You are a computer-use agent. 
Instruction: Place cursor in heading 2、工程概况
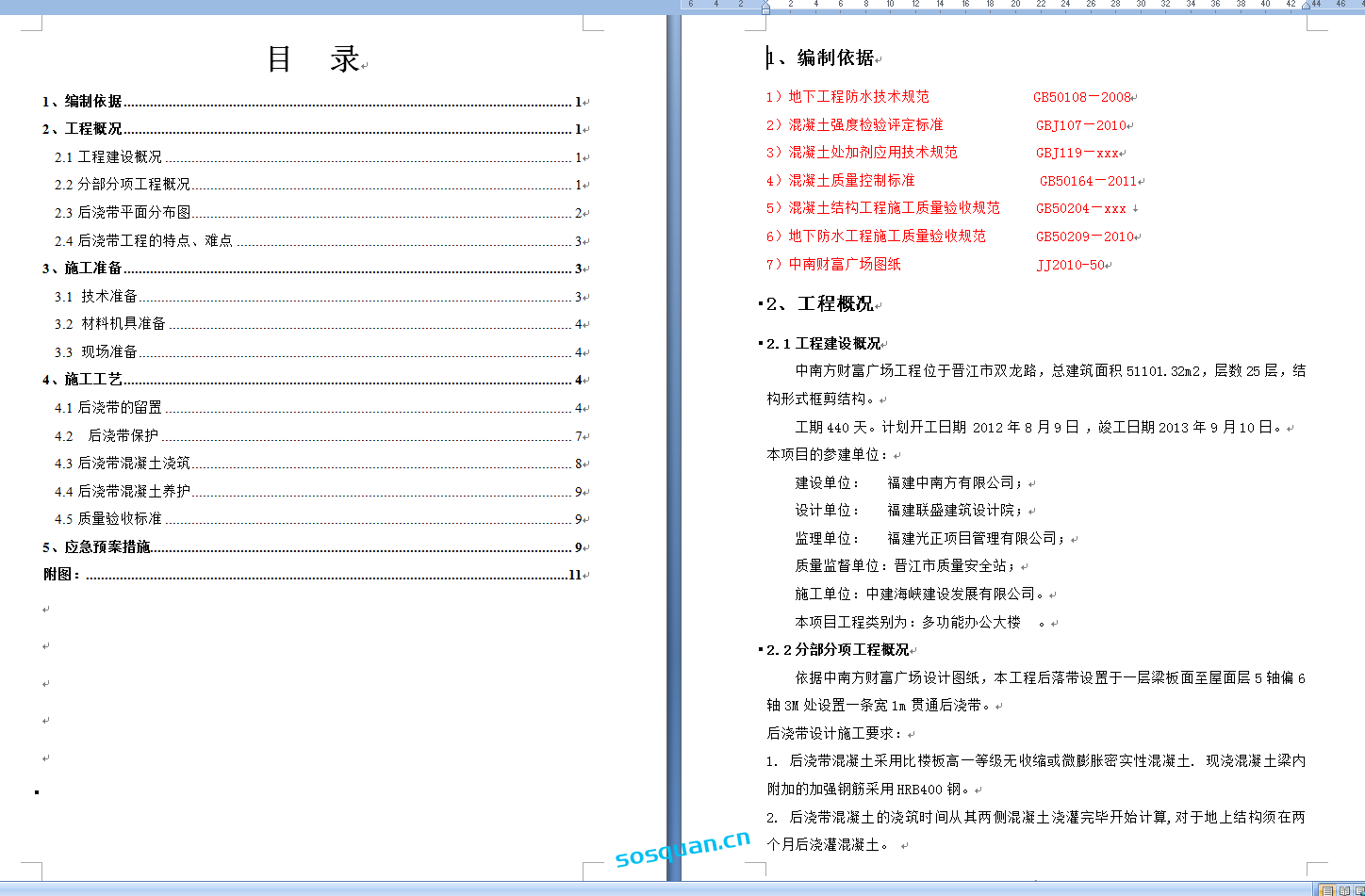[821, 304]
